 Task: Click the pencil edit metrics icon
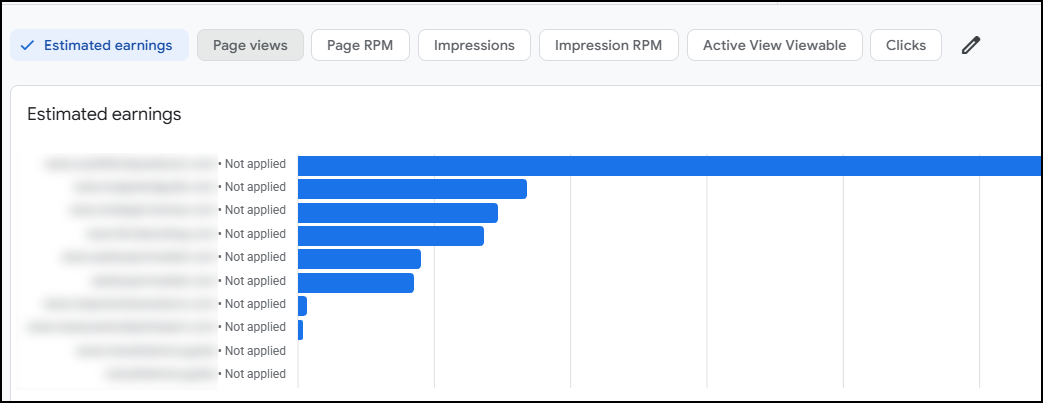(970, 45)
